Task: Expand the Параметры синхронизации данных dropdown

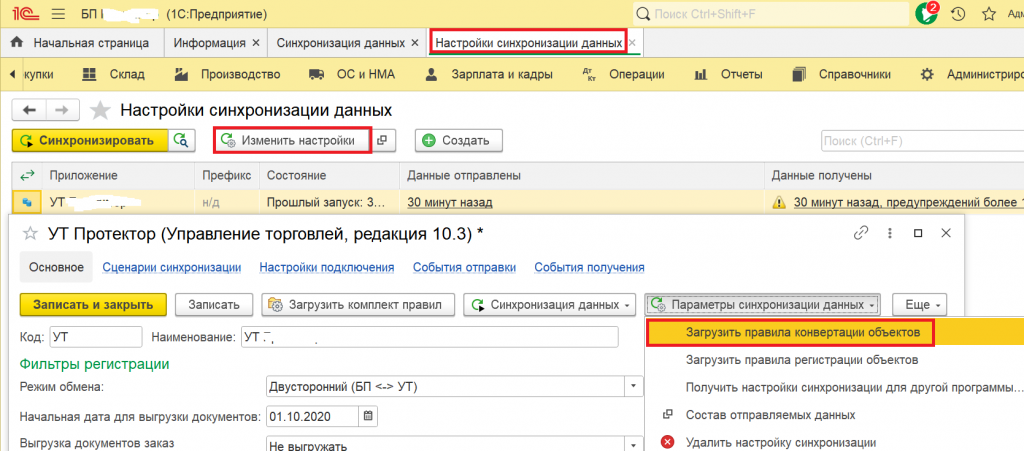Action: click(763, 305)
